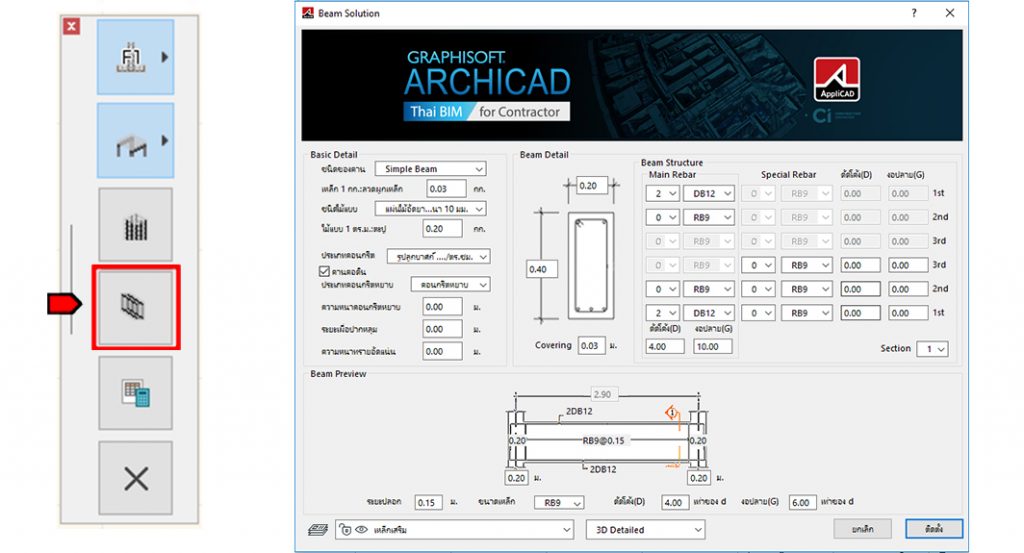Click the RB9@0.15 stirrup label in preview

[603, 441]
